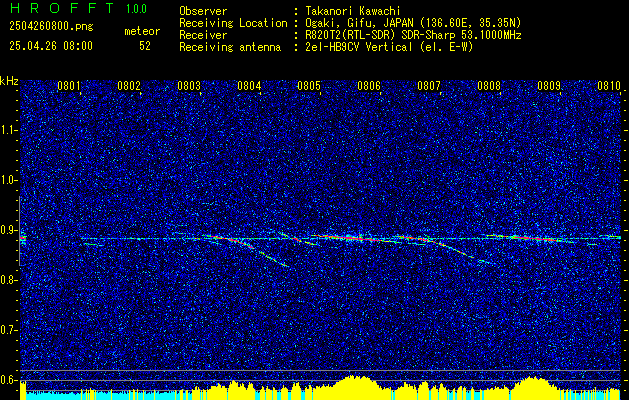Click the 0.7 frequency axis label
Viewport: 629px width, 400px height.
click(8, 330)
